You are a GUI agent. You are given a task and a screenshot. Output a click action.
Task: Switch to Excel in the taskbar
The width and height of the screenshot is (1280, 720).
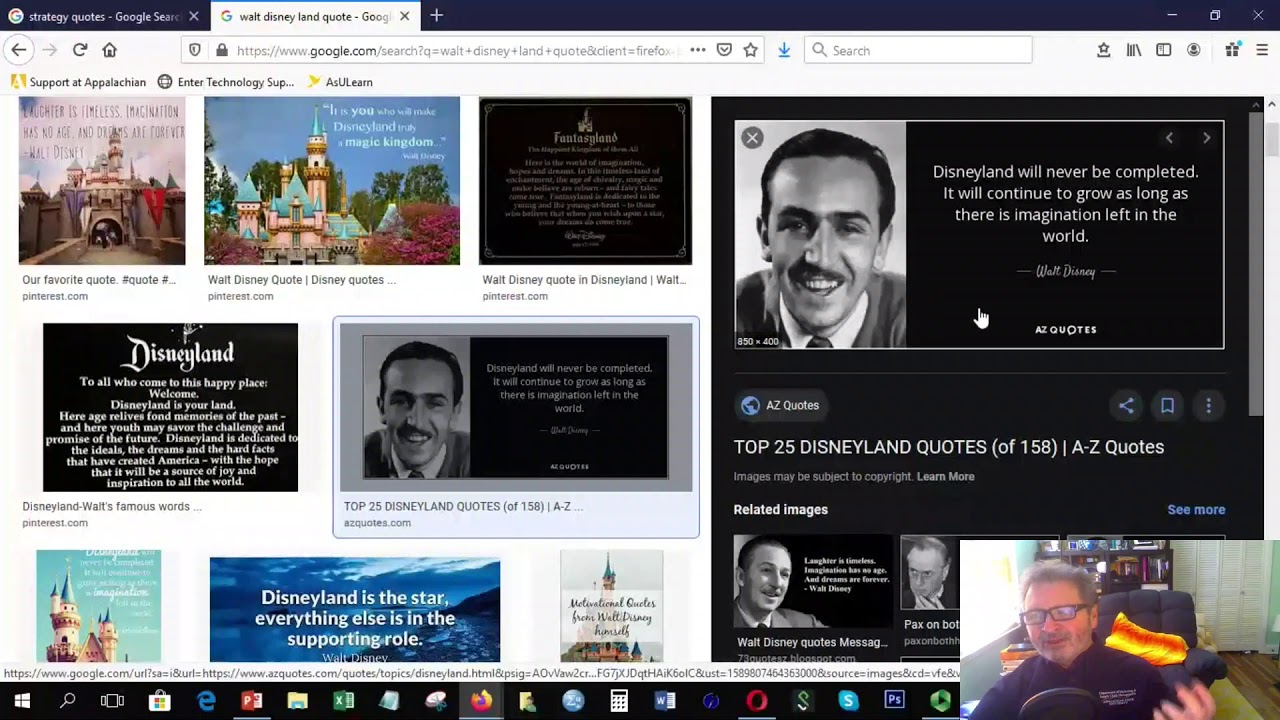344,701
